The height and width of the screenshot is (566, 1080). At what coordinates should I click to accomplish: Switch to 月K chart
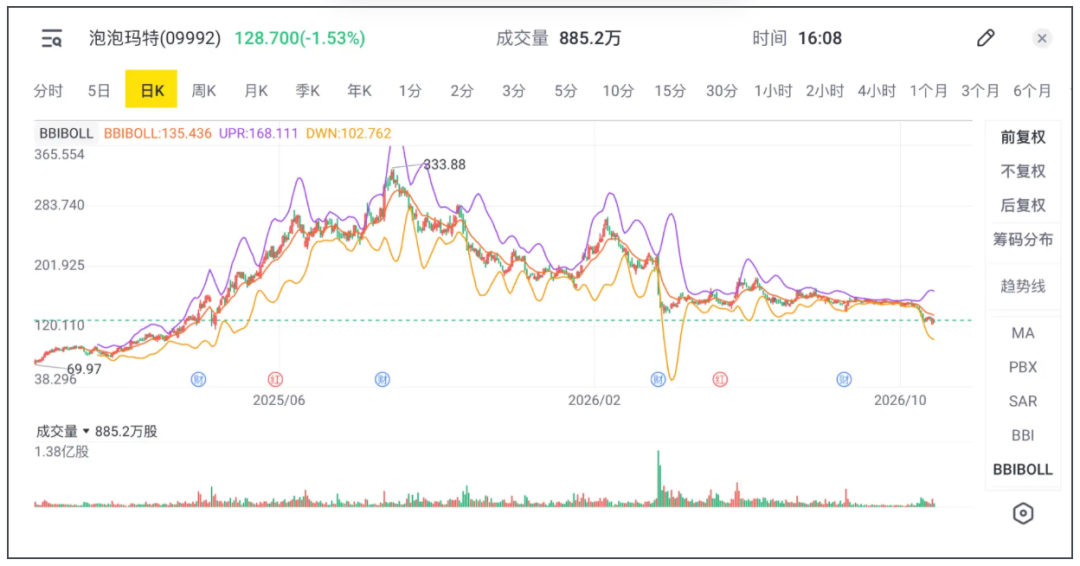coord(256,90)
